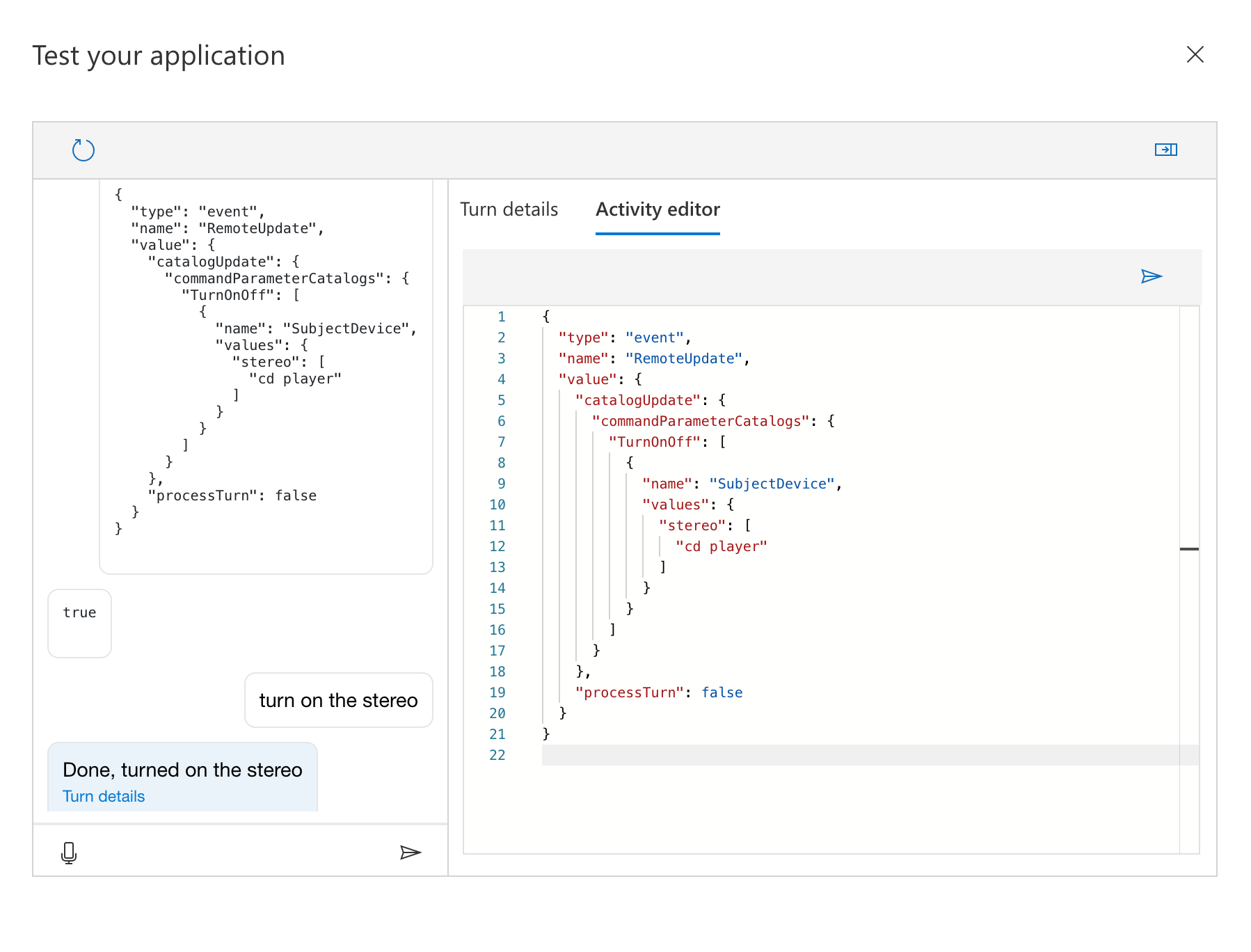Select the "Done, turned on the stereo" response
The height and width of the screenshot is (952, 1251).
click(x=182, y=770)
